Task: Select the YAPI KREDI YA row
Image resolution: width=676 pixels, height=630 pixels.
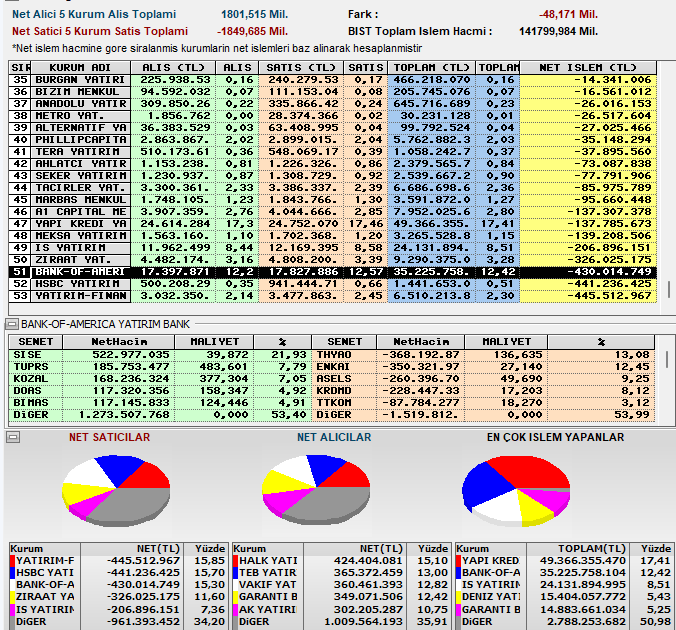Action: 332,224
